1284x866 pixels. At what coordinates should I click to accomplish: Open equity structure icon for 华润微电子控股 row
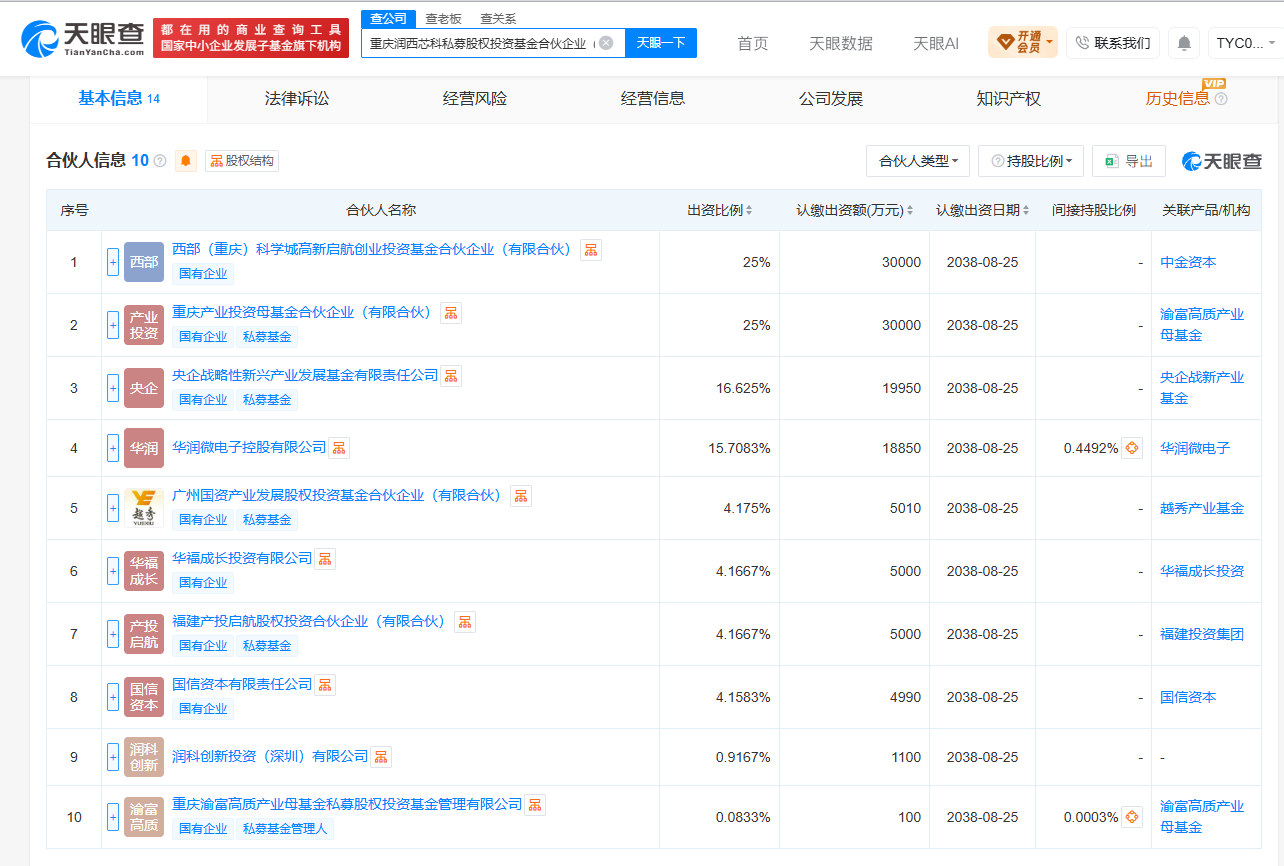click(x=339, y=448)
